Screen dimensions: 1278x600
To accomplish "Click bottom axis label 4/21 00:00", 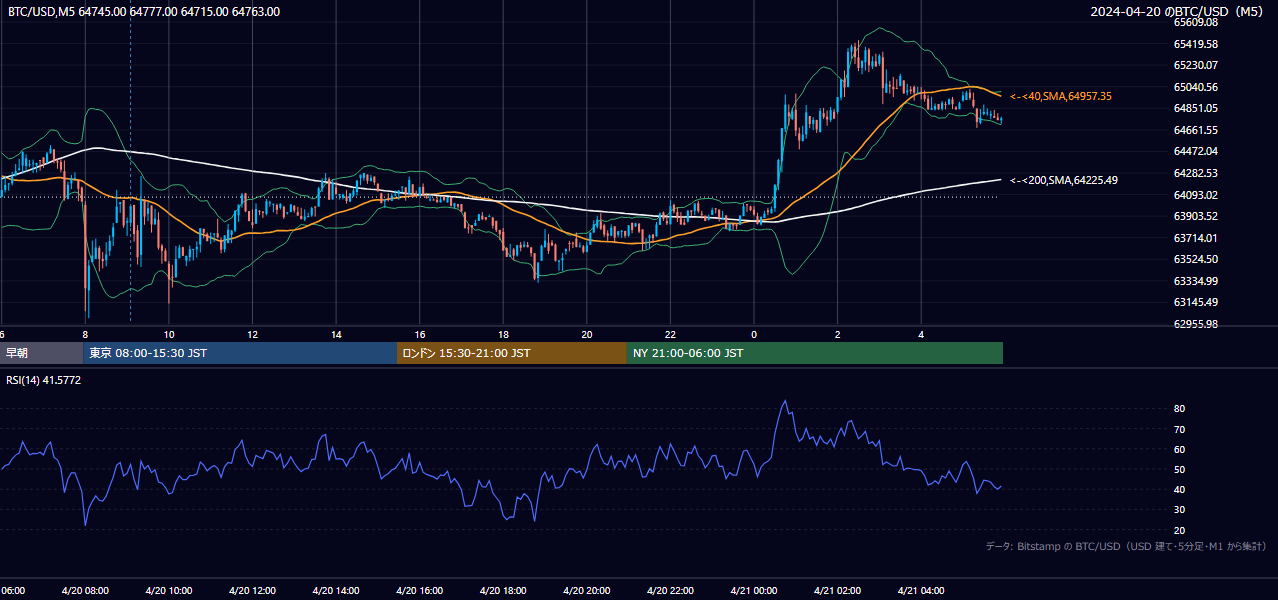I will pyautogui.click(x=754, y=591).
